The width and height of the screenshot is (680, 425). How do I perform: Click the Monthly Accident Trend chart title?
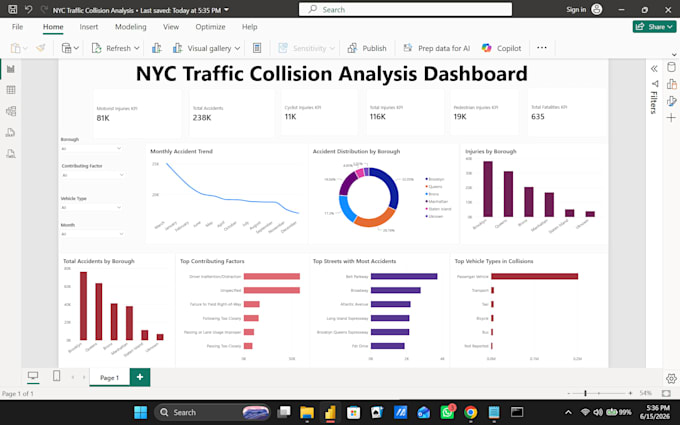(181, 151)
